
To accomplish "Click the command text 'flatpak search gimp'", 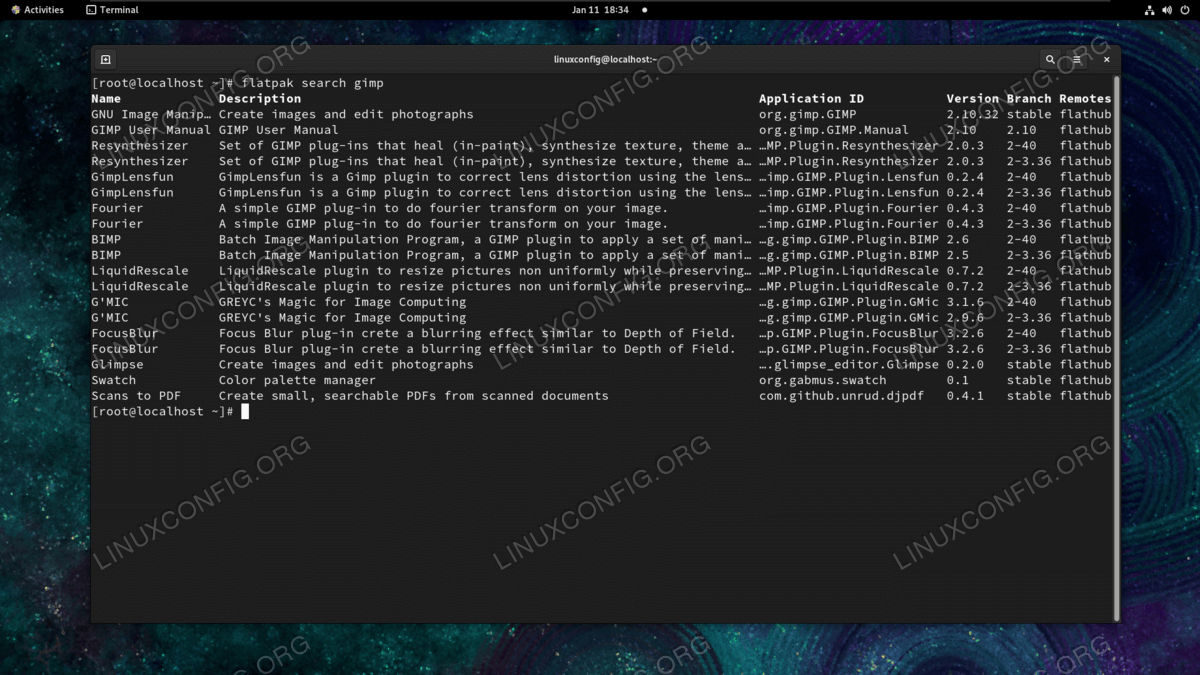I will click(x=312, y=83).
